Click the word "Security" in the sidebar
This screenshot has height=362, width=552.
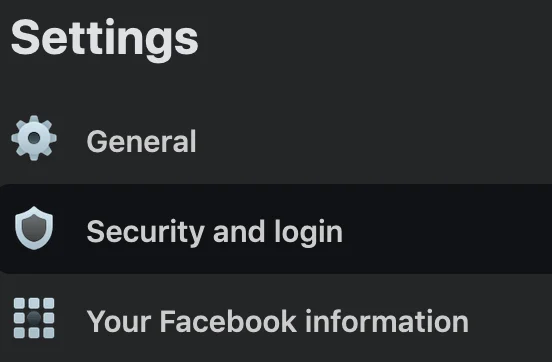click(145, 232)
